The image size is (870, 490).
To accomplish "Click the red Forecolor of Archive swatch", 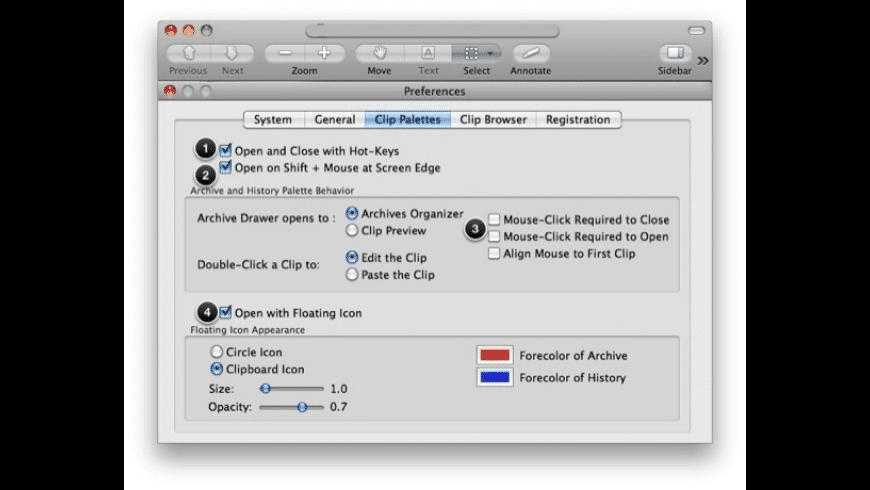I will (x=495, y=355).
